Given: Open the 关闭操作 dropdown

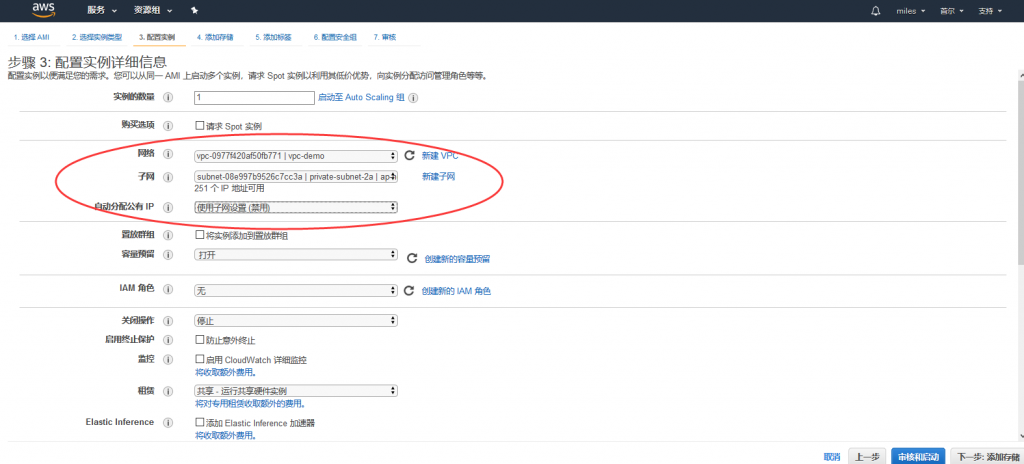Looking at the screenshot, I should click(296, 321).
